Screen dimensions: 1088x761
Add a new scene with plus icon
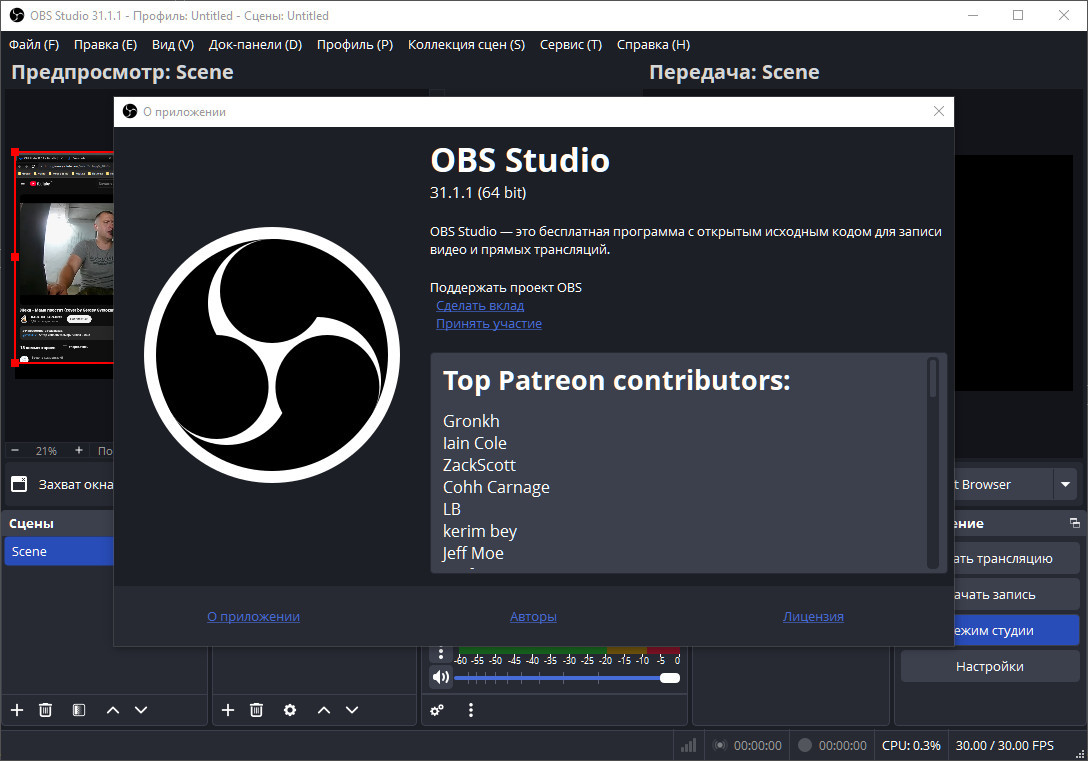tap(17, 710)
